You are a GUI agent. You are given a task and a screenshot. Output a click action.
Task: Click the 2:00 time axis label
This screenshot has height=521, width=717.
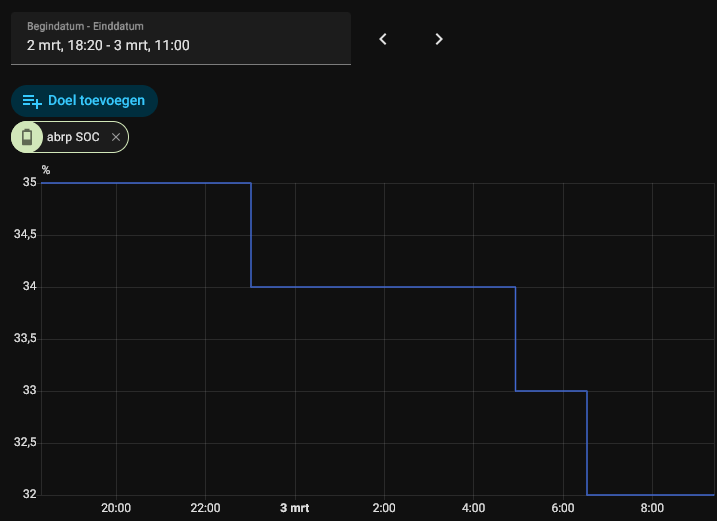tap(384, 508)
